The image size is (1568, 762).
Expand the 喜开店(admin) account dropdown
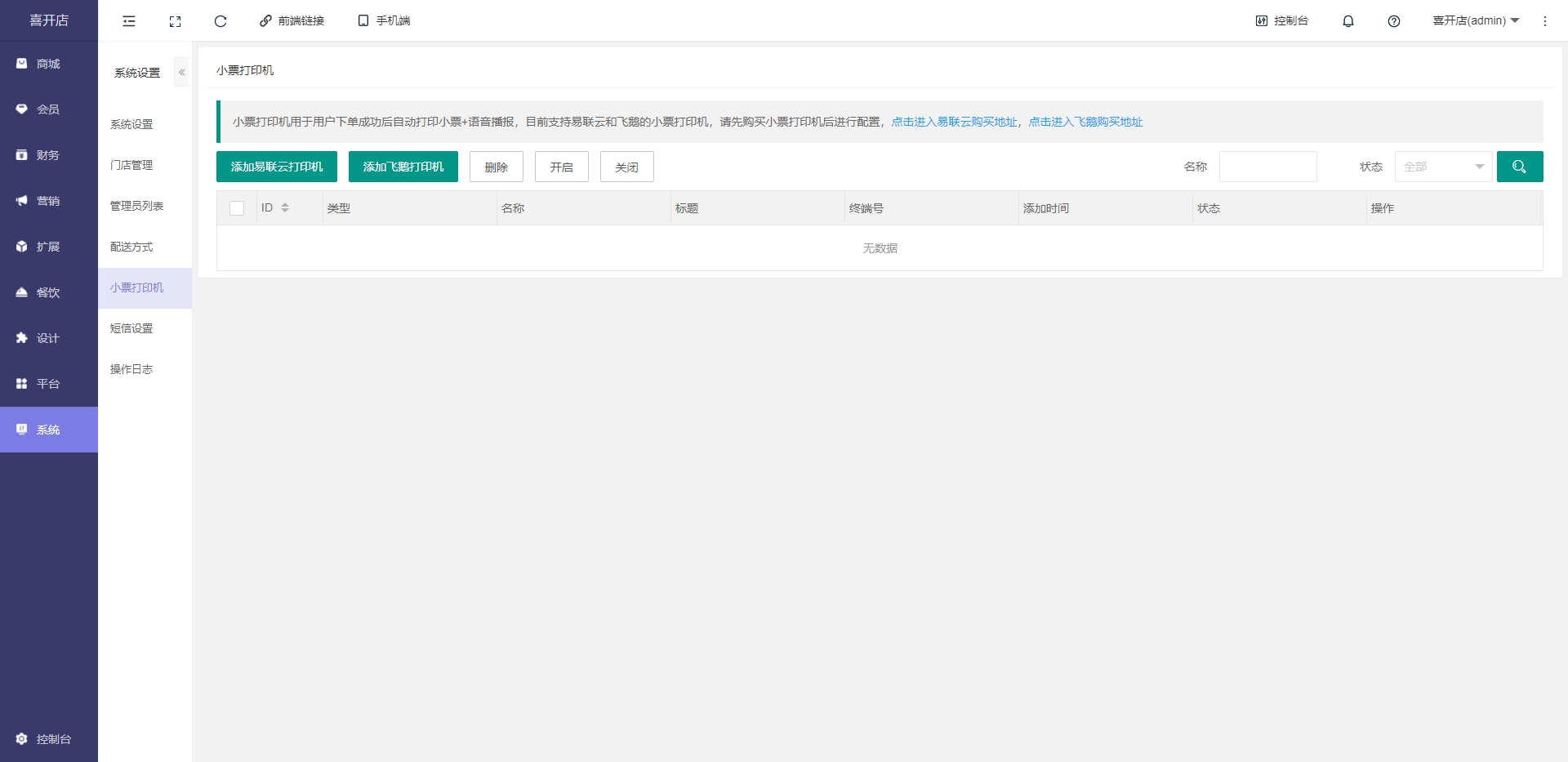(x=1476, y=21)
